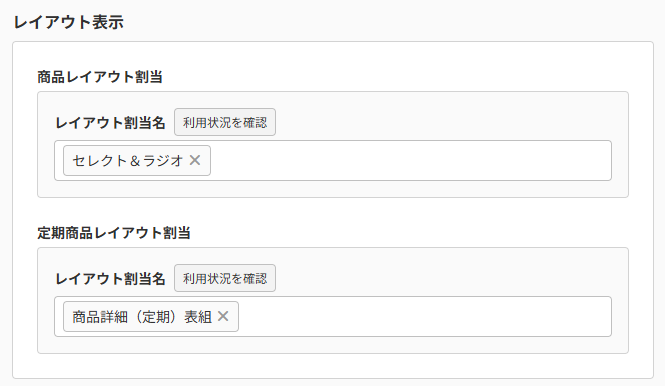Select the 商品詳細（定期）表組 tag label

[142, 316]
